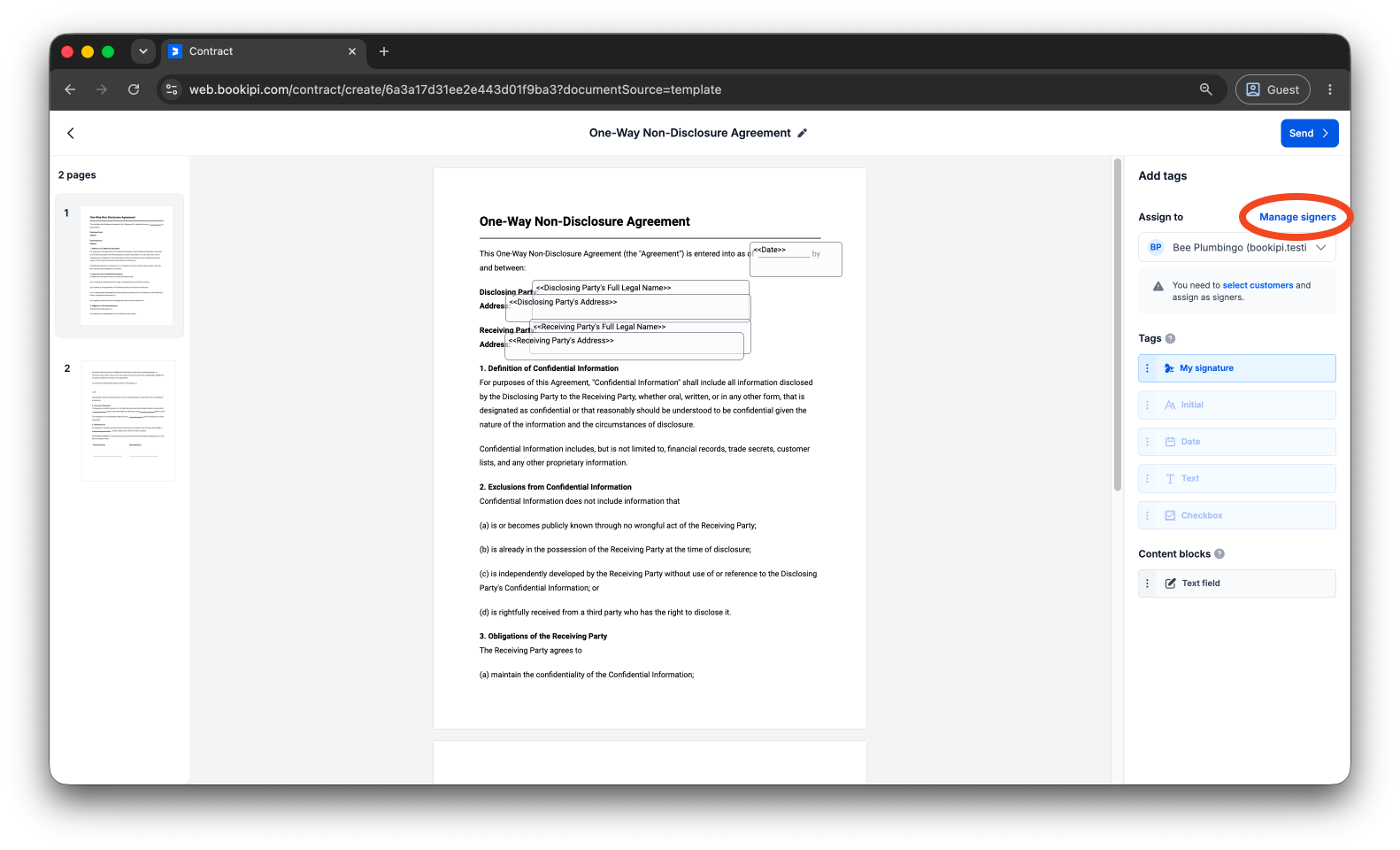The image size is (1400, 850).
Task: Follow the select customers link
Action: pos(1258,285)
